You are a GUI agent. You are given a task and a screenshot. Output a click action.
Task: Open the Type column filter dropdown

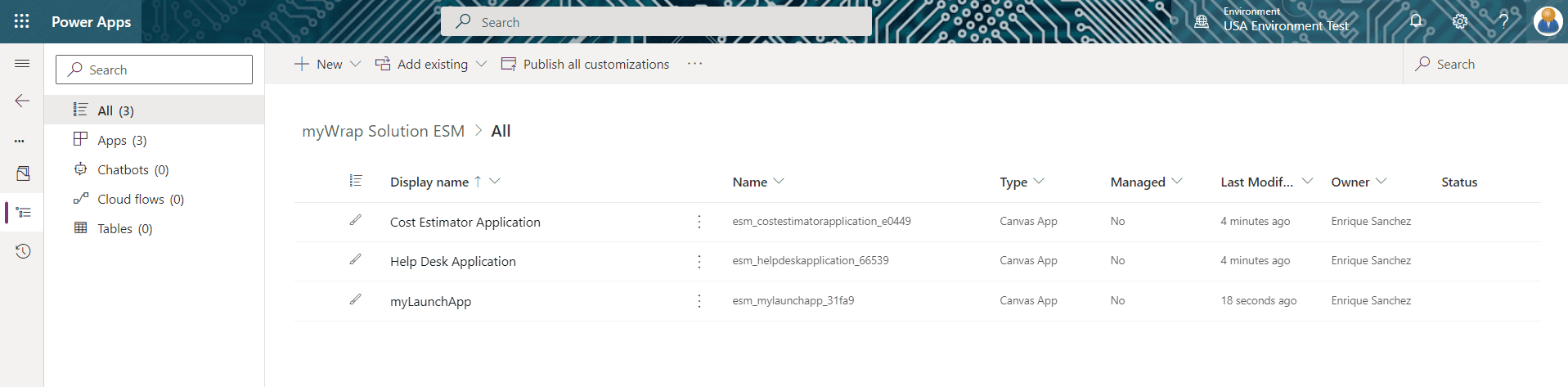pos(1039,182)
